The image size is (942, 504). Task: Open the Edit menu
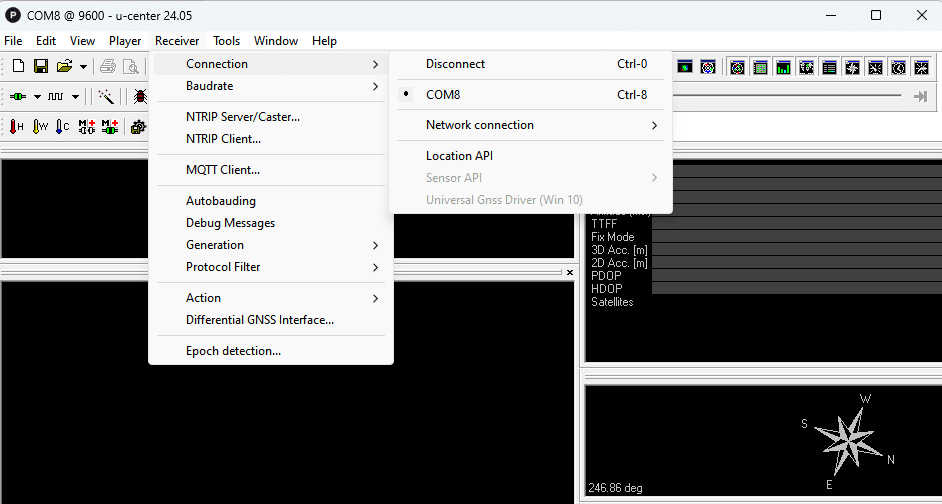[x=46, y=41]
